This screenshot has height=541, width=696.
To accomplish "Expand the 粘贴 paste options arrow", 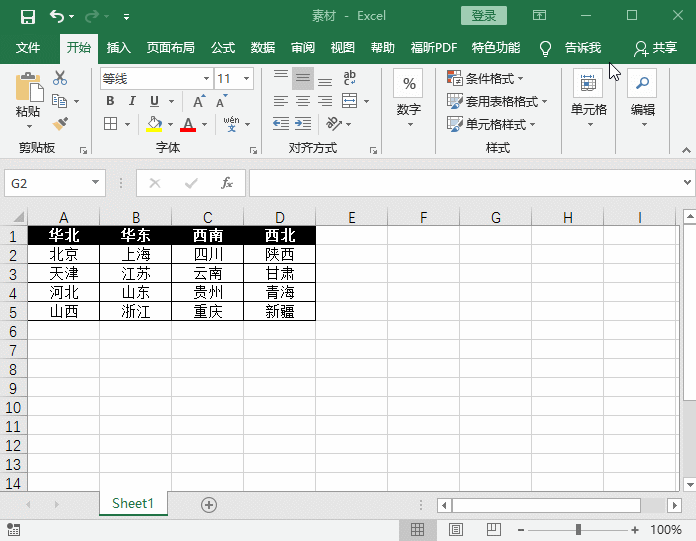I will [x=29, y=126].
